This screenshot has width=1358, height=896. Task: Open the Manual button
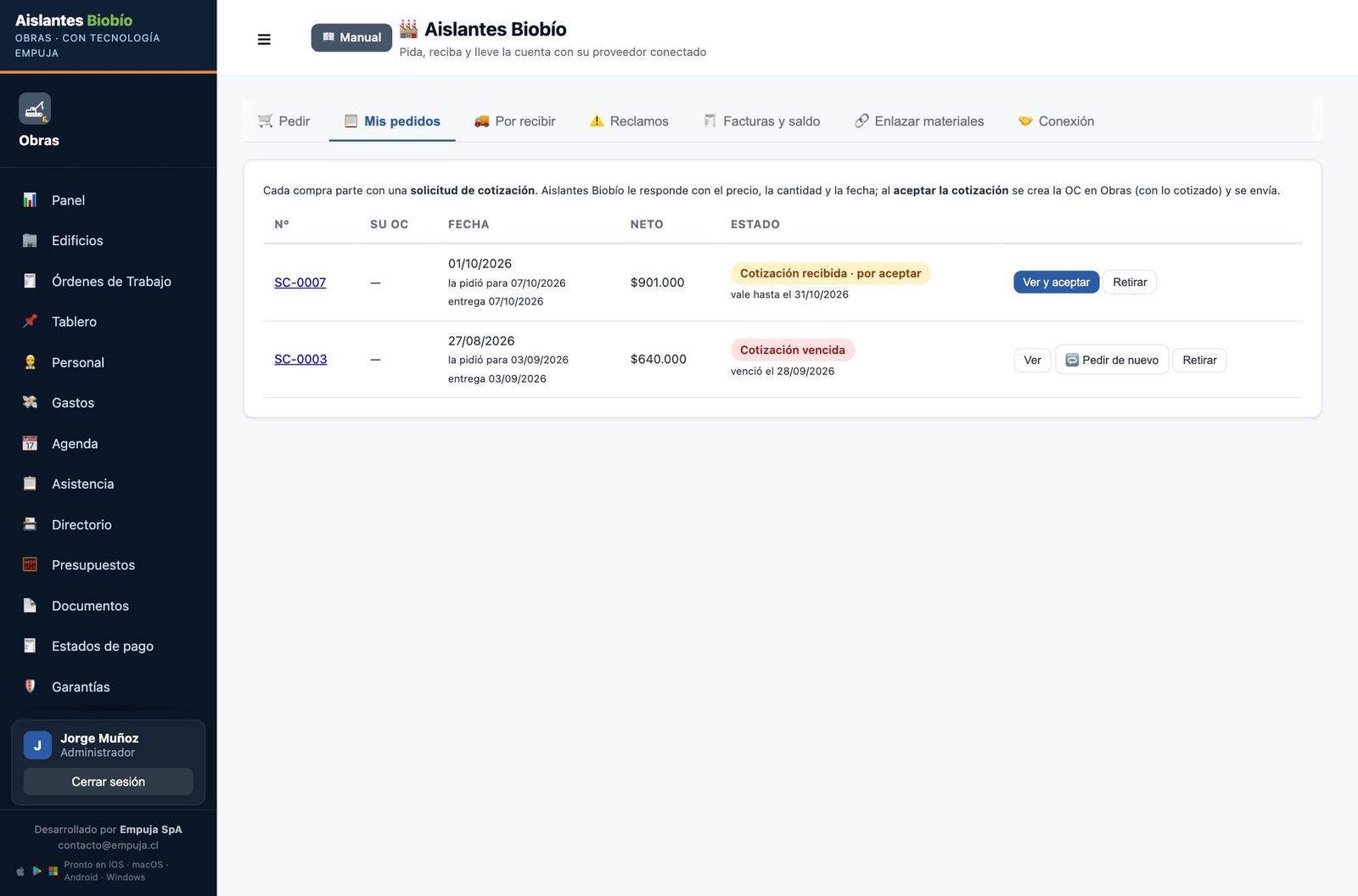[351, 37]
